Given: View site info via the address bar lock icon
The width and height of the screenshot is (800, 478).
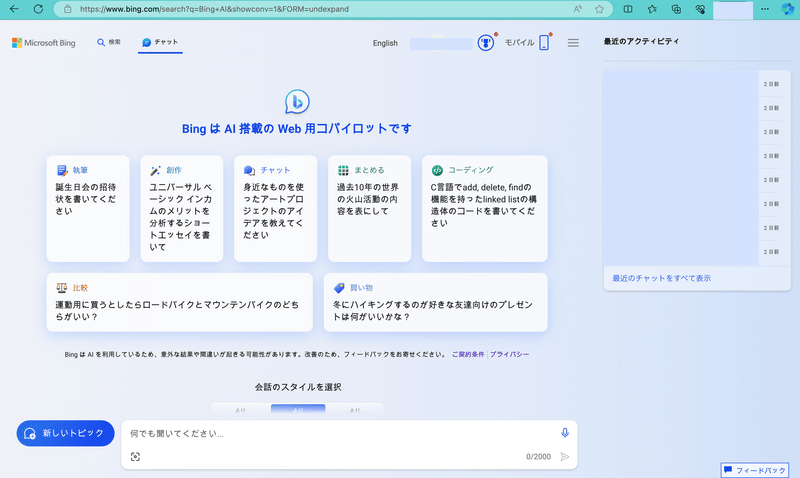Looking at the screenshot, I should coord(67,9).
